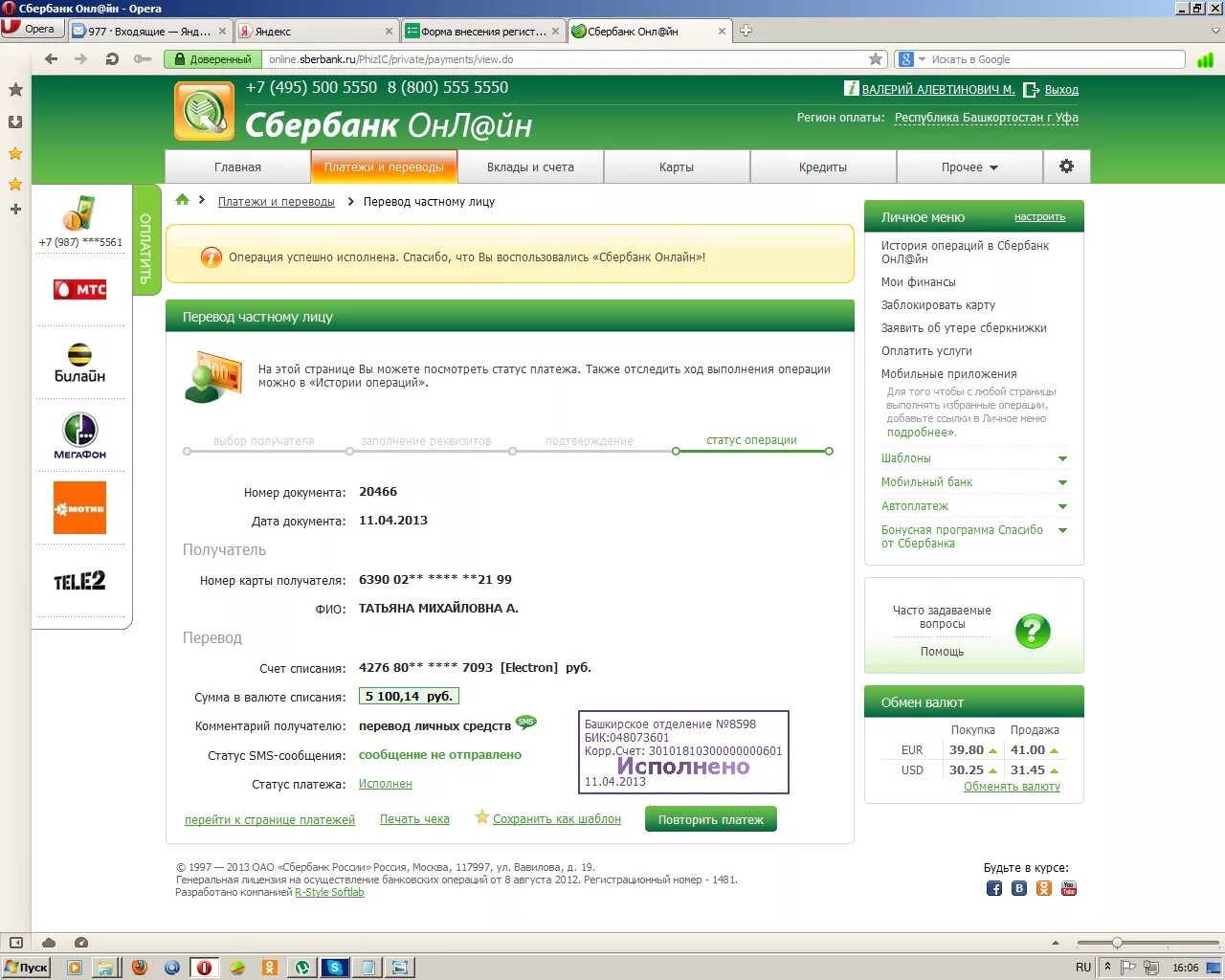Click the Исполнен status link

386,784
